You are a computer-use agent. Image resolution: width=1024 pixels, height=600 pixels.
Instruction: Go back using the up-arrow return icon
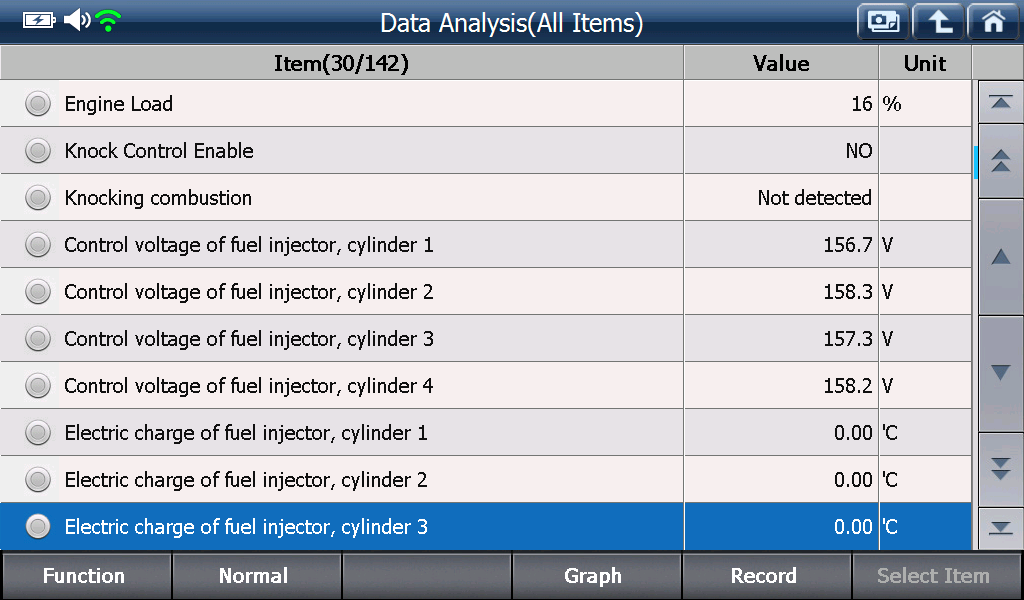tap(938, 22)
